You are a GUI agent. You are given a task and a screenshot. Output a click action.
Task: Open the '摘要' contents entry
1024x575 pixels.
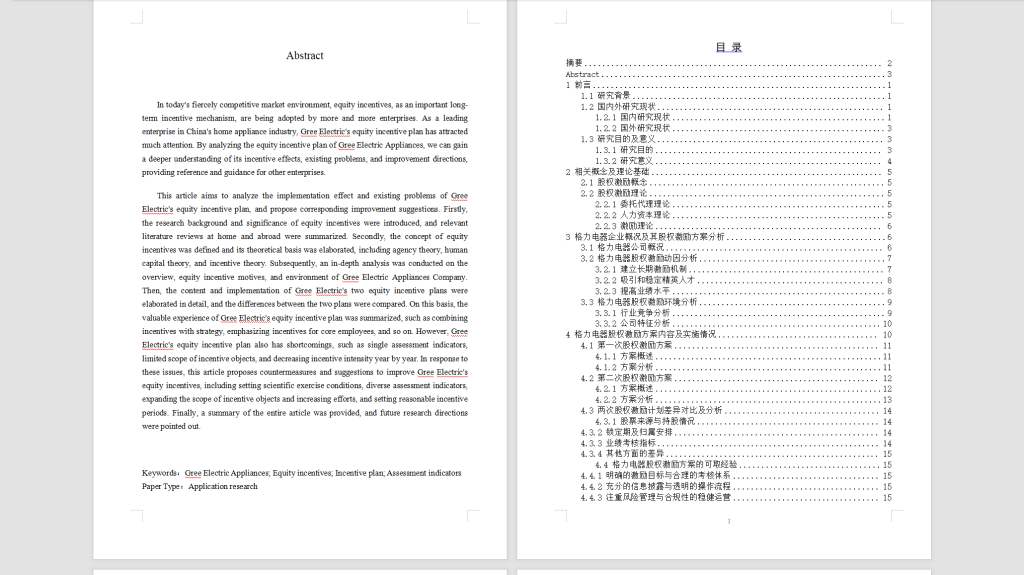click(728, 63)
